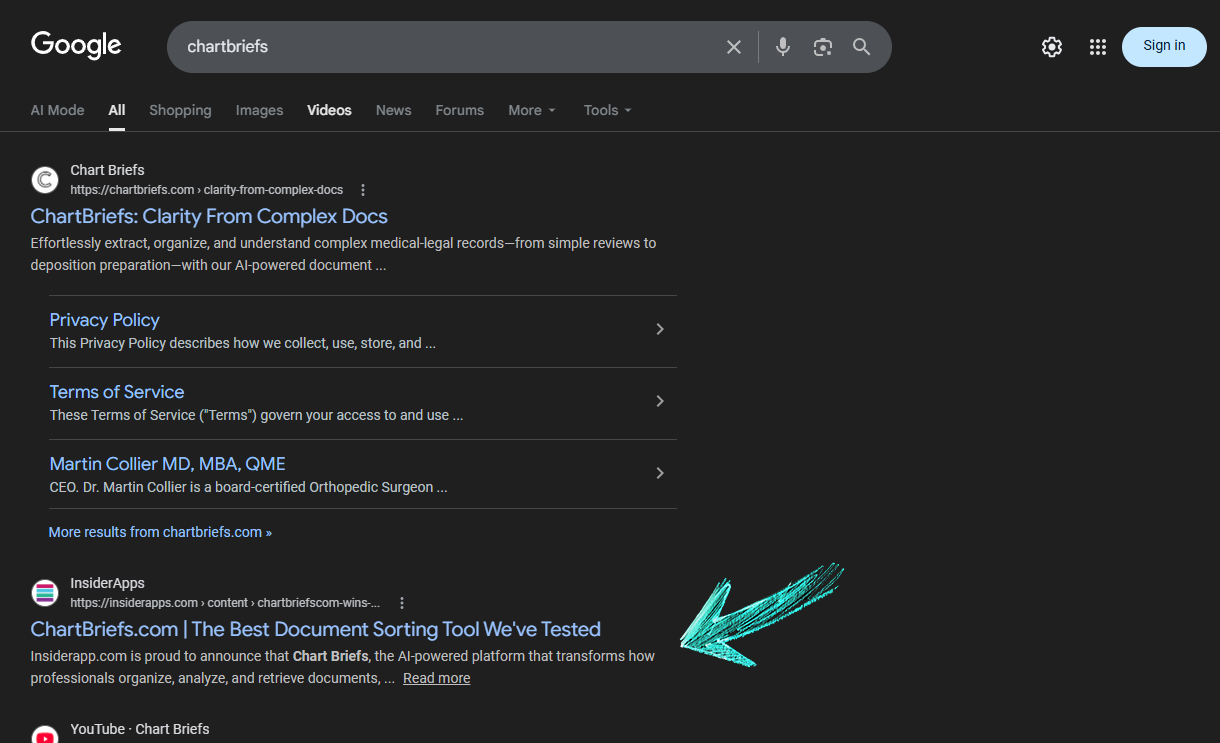Open three-dot menu for InsiderApps result
This screenshot has height=743, width=1220.
(402, 603)
